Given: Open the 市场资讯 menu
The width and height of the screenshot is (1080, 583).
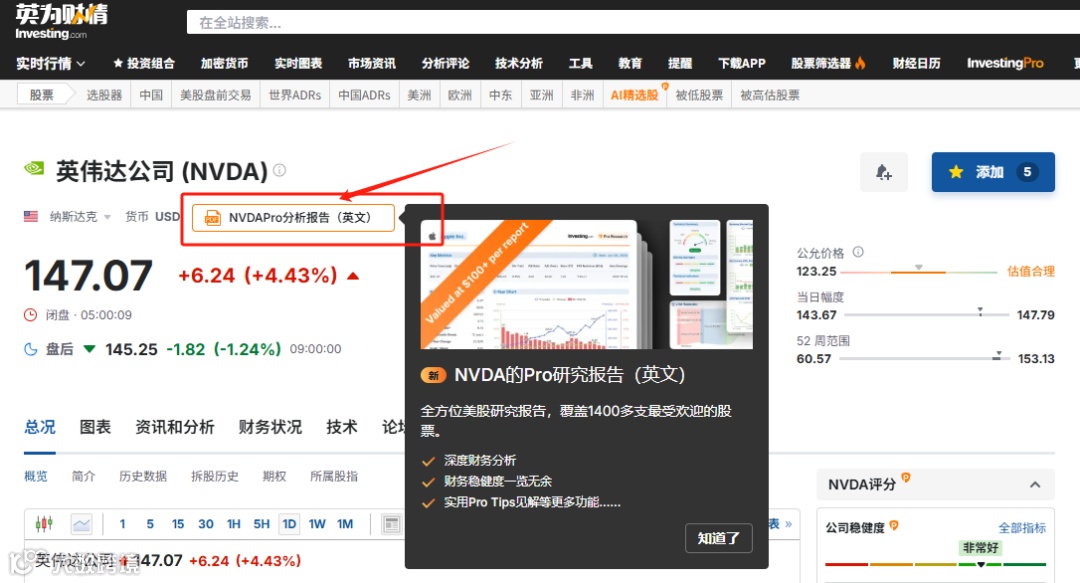Looking at the screenshot, I should tap(372, 63).
